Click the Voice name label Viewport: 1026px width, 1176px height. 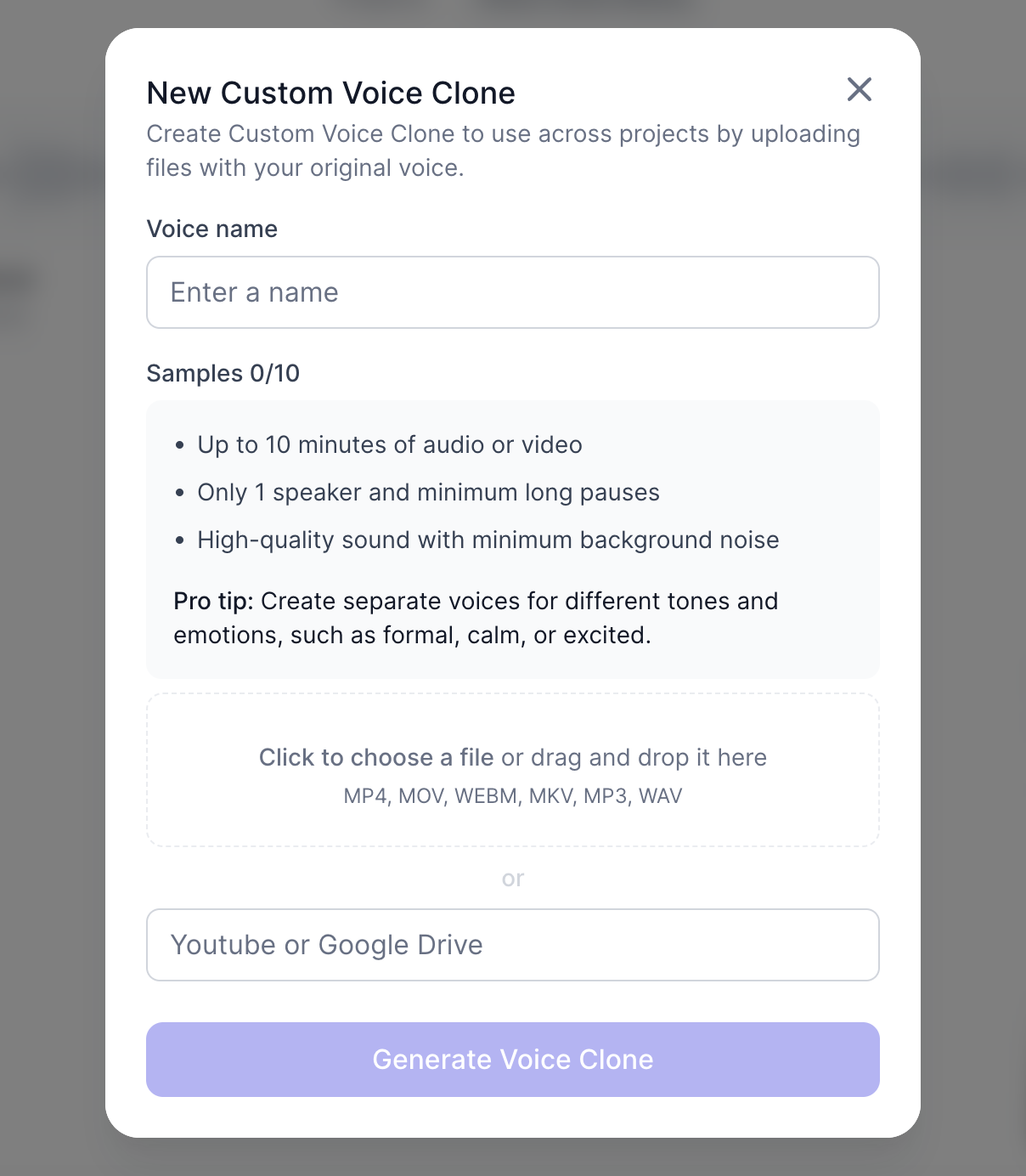tap(211, 229)
